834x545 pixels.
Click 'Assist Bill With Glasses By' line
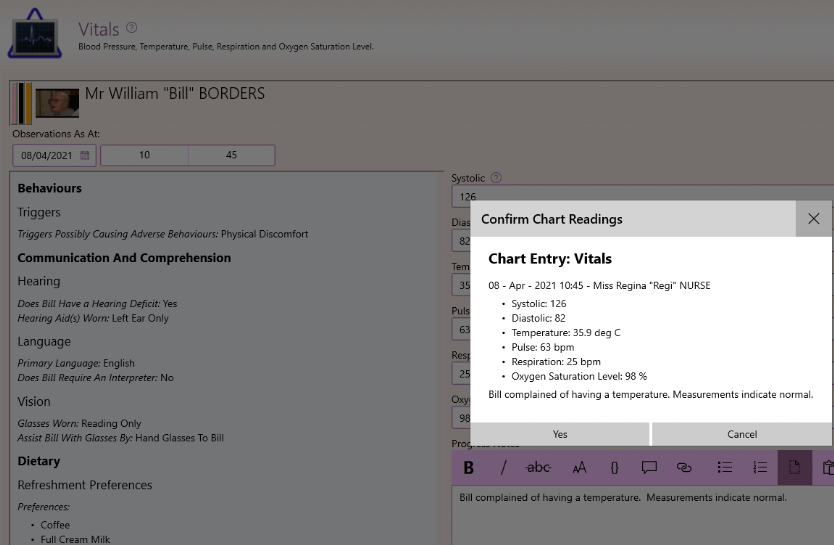(x=120, y=438)
